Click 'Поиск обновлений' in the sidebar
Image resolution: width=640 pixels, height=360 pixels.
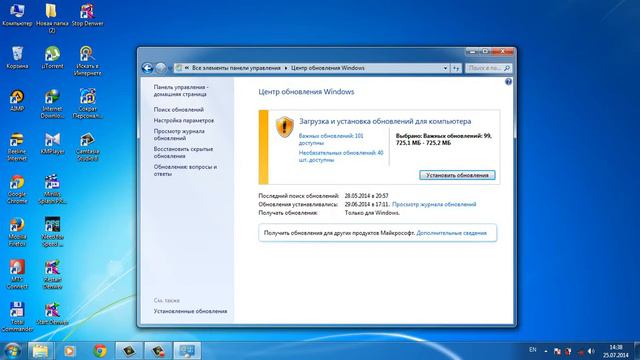tap(178, 109)
